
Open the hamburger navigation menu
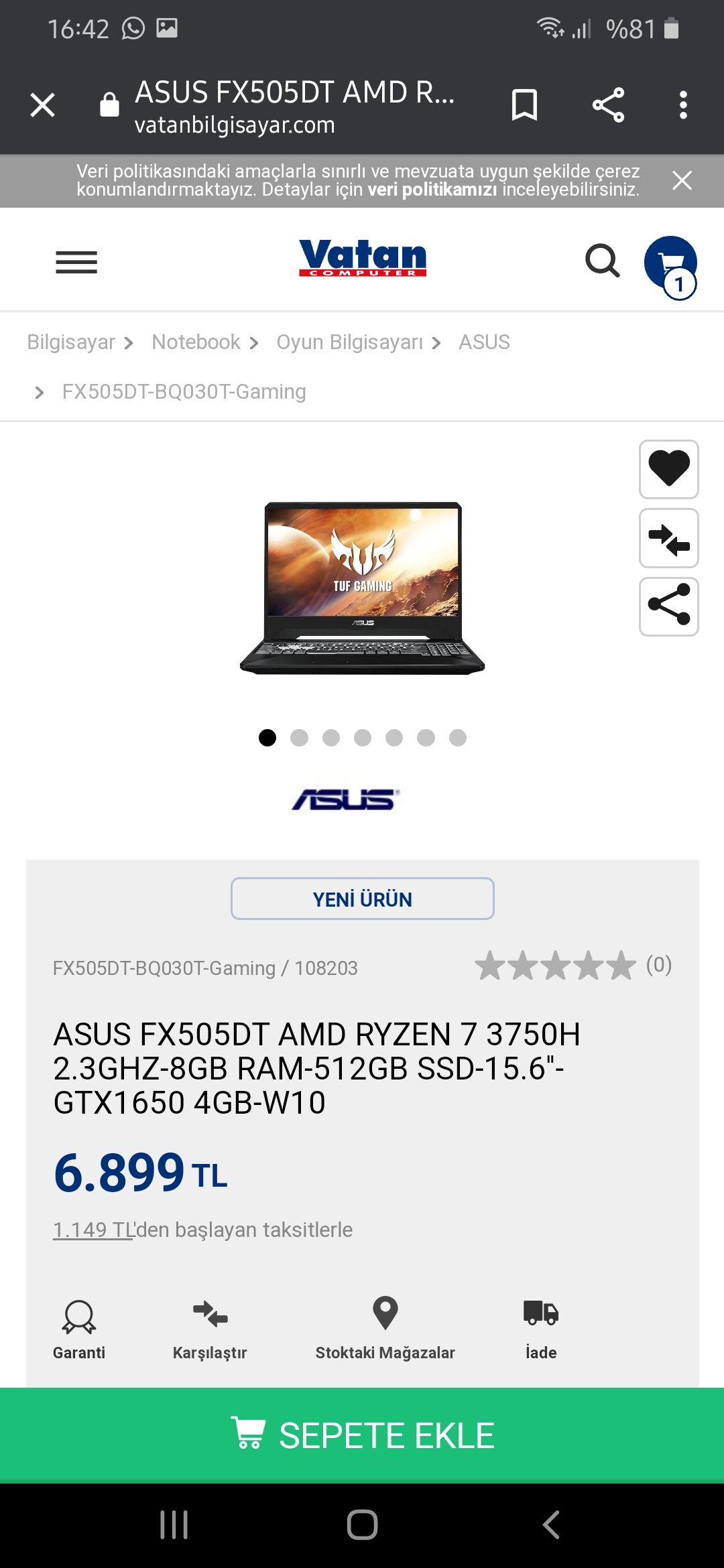coord(76,261)
